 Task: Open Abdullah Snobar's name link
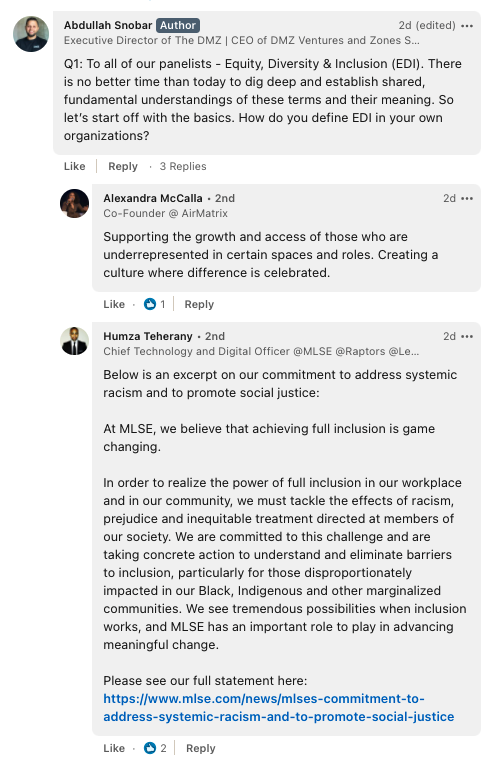(x=108, y=25)
